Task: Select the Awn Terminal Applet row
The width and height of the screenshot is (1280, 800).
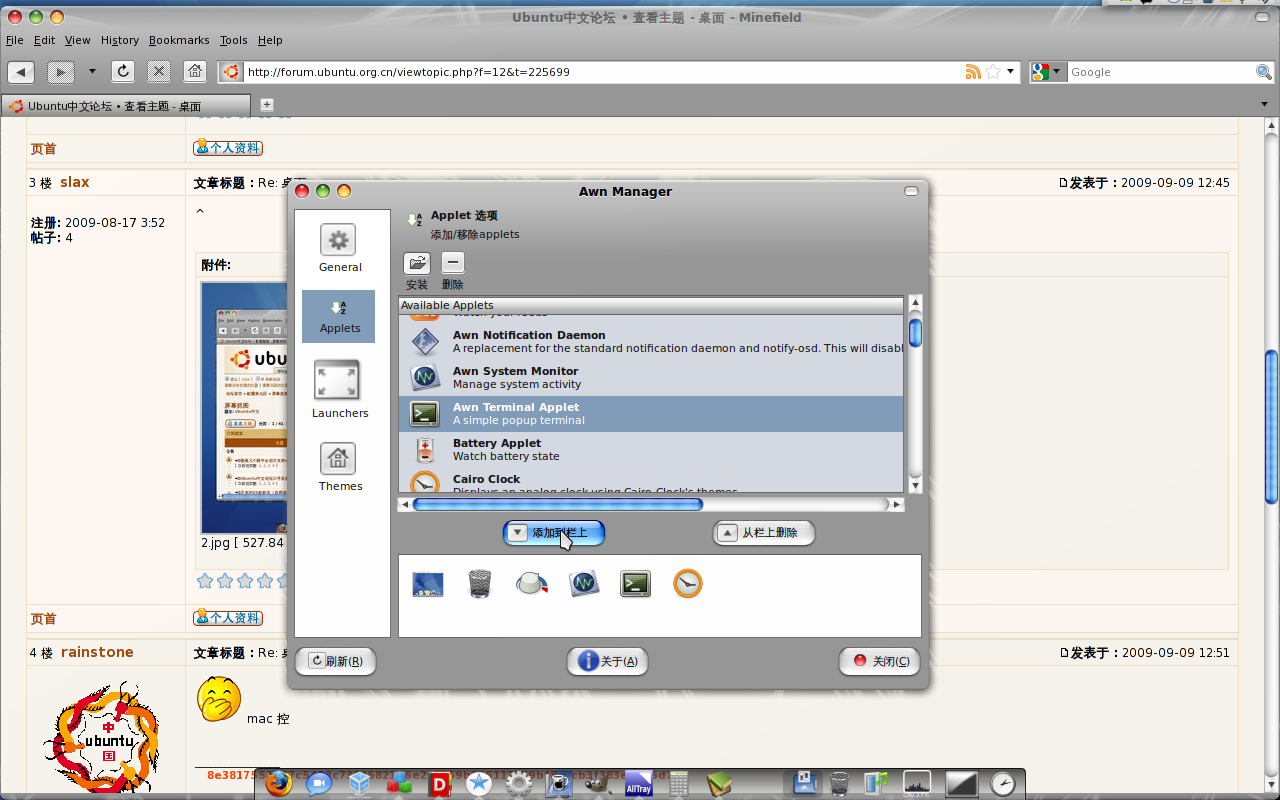Action: pyautogui.click(x=651, y=414)
